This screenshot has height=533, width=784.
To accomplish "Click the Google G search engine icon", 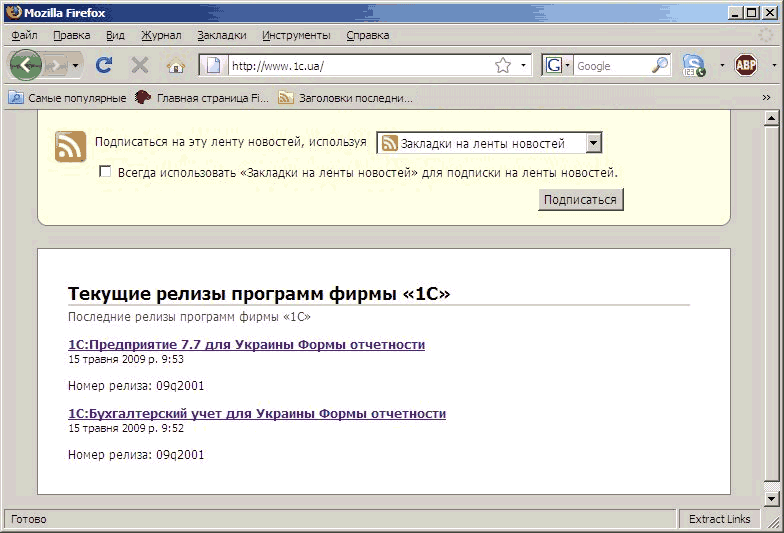I will (x=554, y=65).
